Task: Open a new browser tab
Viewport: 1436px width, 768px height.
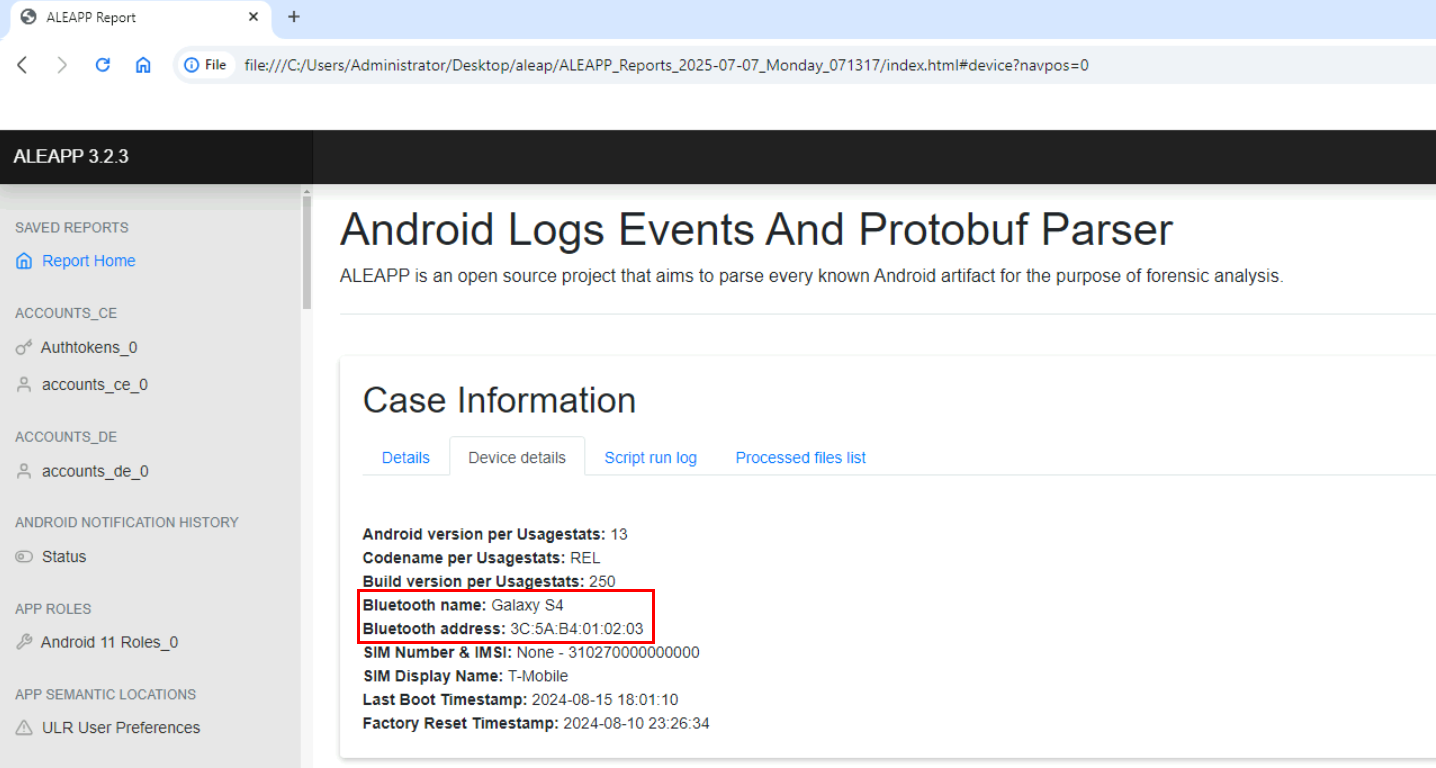Action: tap(294, 17)
